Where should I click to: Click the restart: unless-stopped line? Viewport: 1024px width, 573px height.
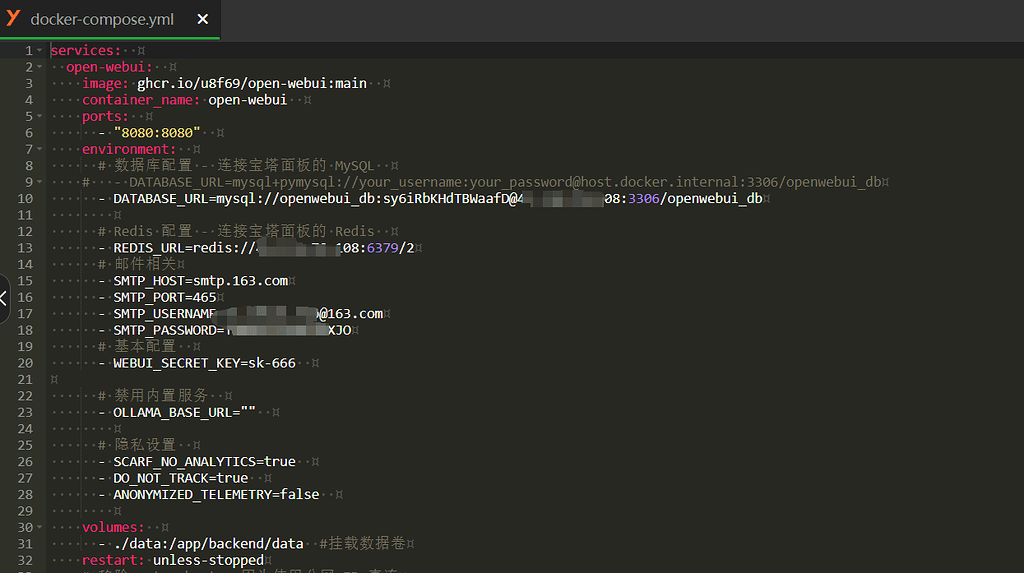click(173, 561)
